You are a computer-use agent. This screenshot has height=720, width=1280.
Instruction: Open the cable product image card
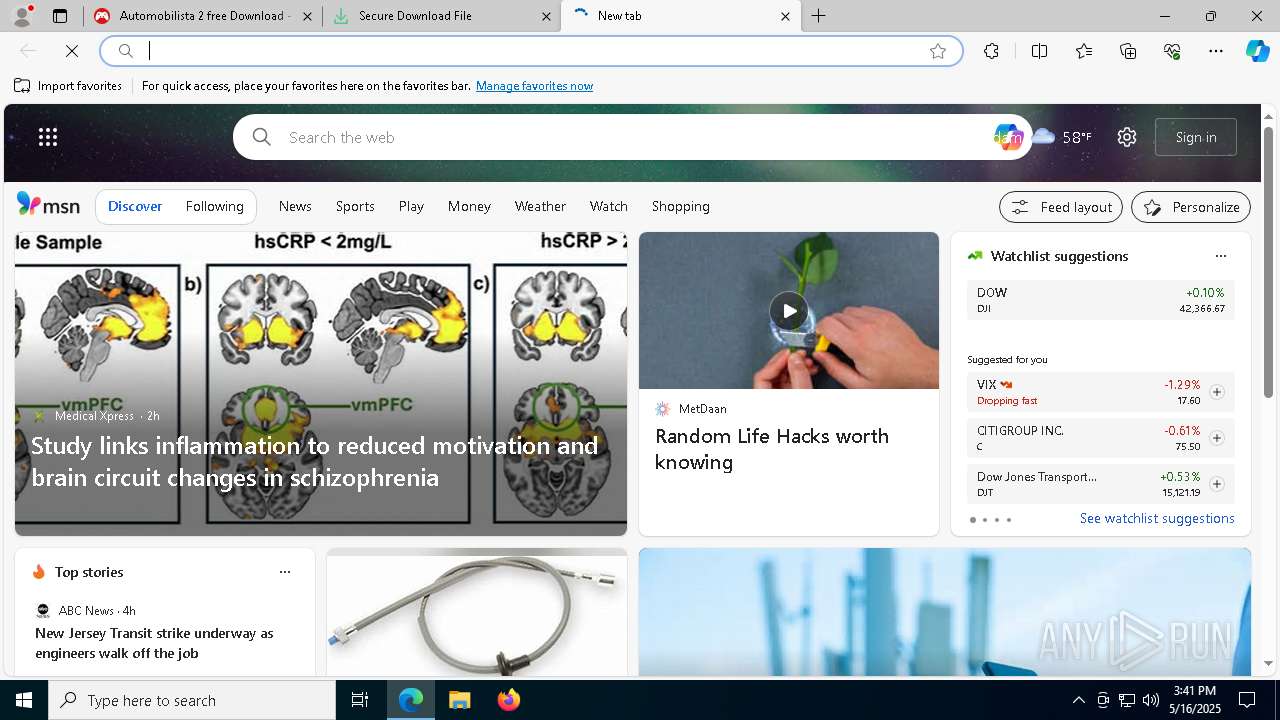[x=476, y=612]
